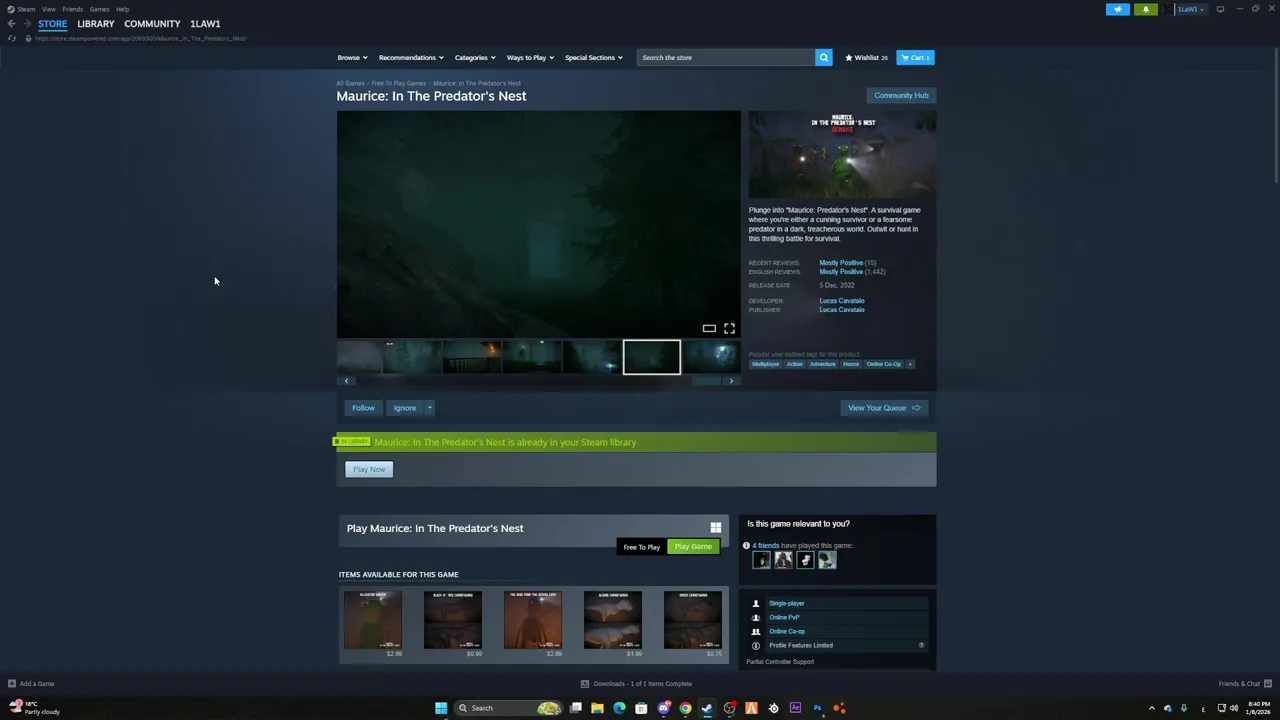Click the Free To Play Games breadcrumb
1280x720 pixels.
(399, 83)
